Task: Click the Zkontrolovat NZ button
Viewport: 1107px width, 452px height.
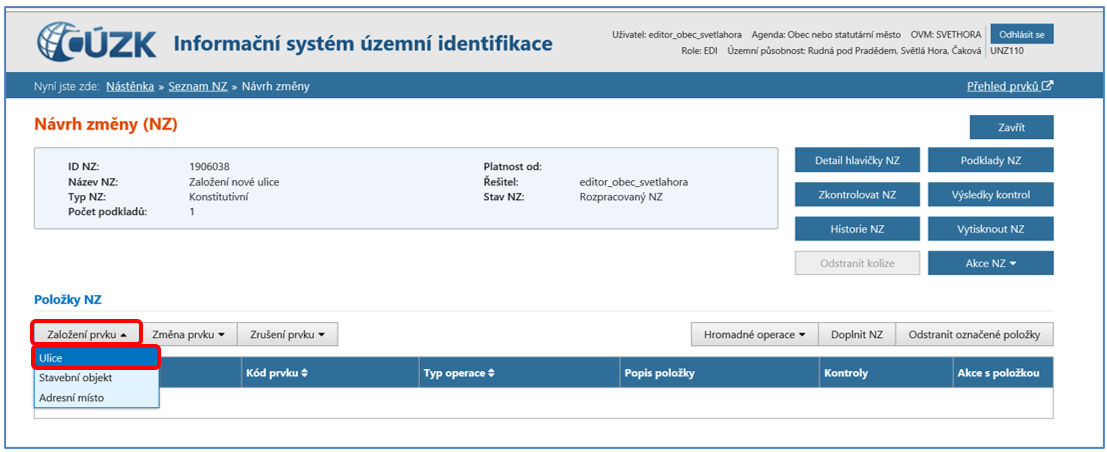Action: 857,194
